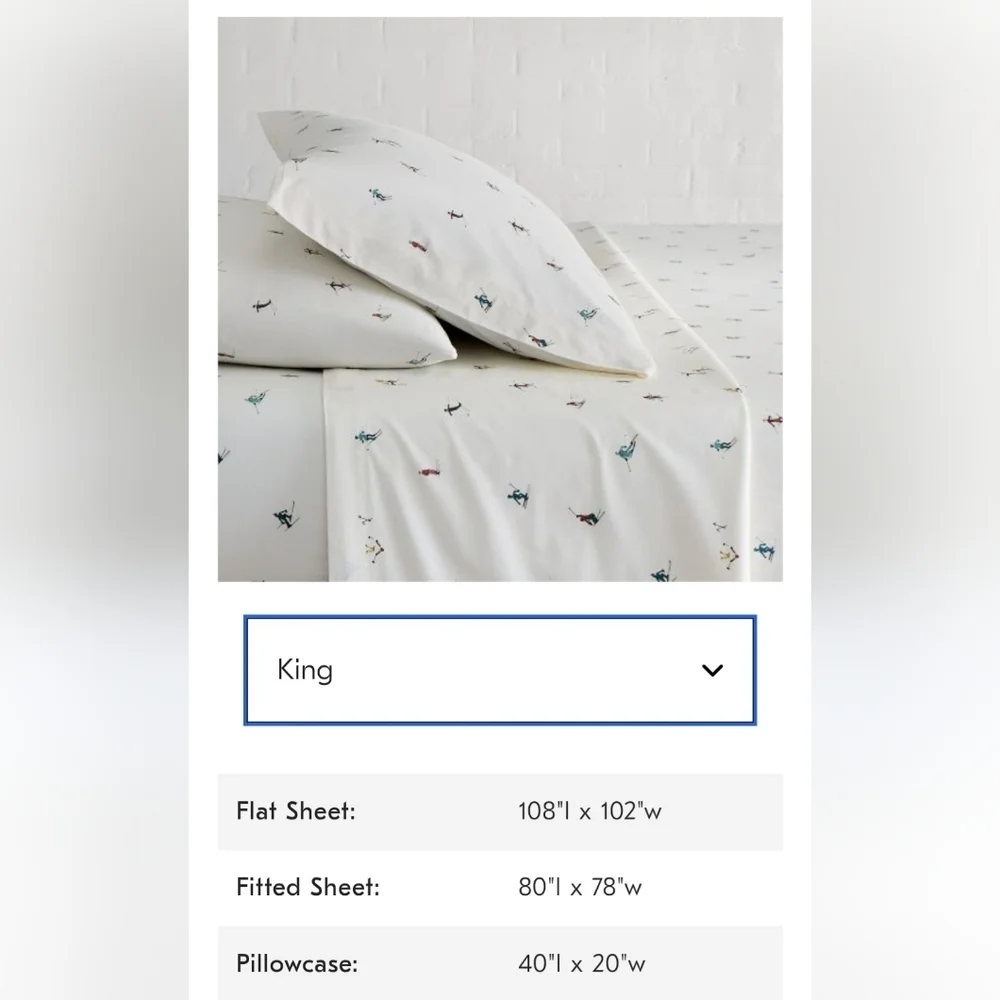Image resolution: width=1000 pixels, height=1000 pixels.
Task: Open the King size dropdown
Action: (x=500, y=670)
